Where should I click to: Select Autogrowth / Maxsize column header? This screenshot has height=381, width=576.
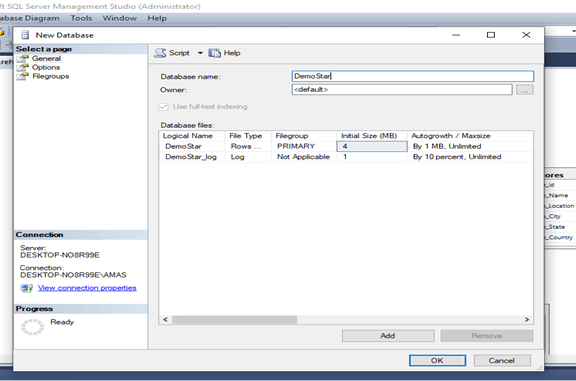tap(470, 136)
